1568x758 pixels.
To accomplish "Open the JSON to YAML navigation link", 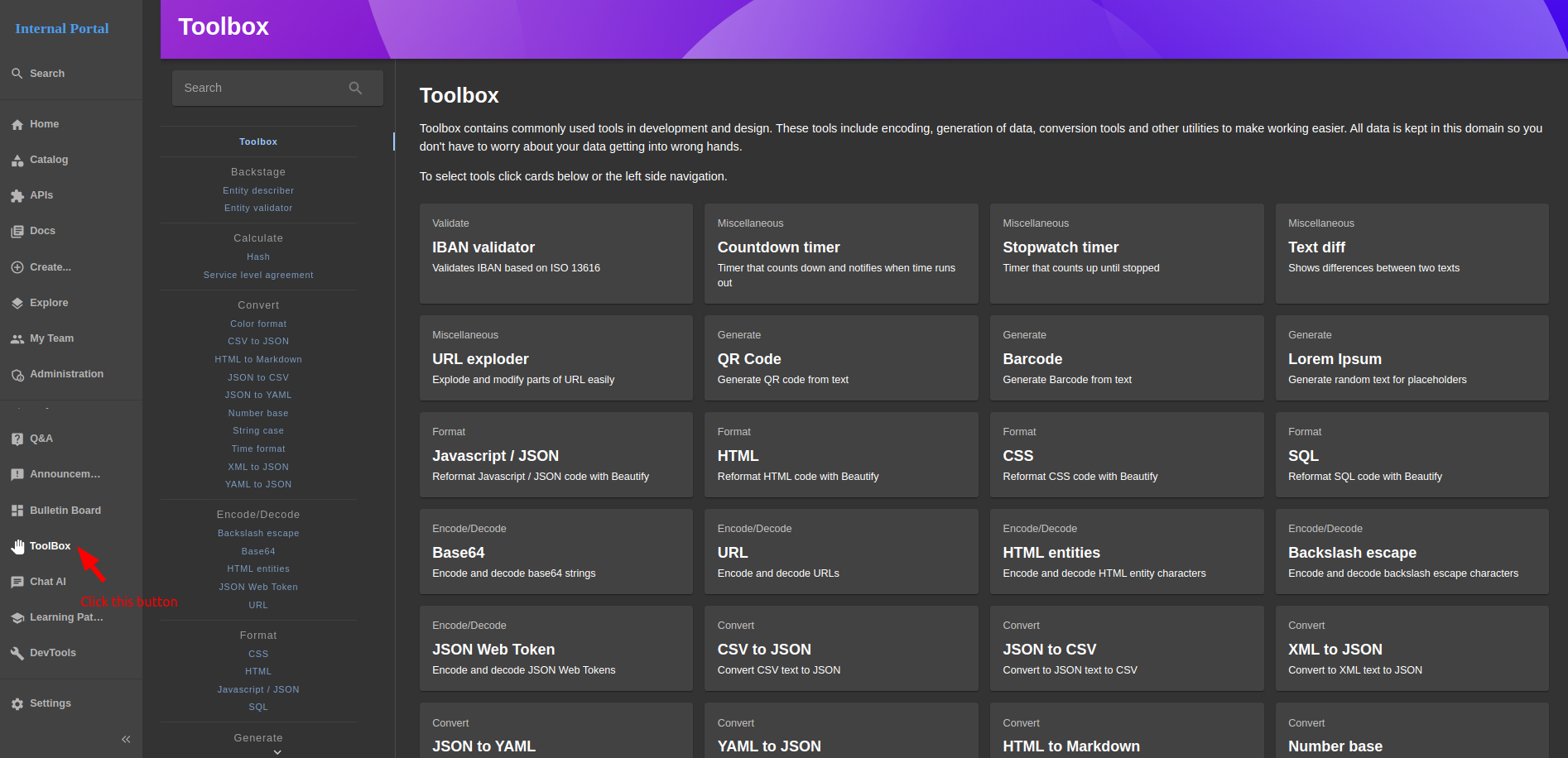I will point(258,395).
